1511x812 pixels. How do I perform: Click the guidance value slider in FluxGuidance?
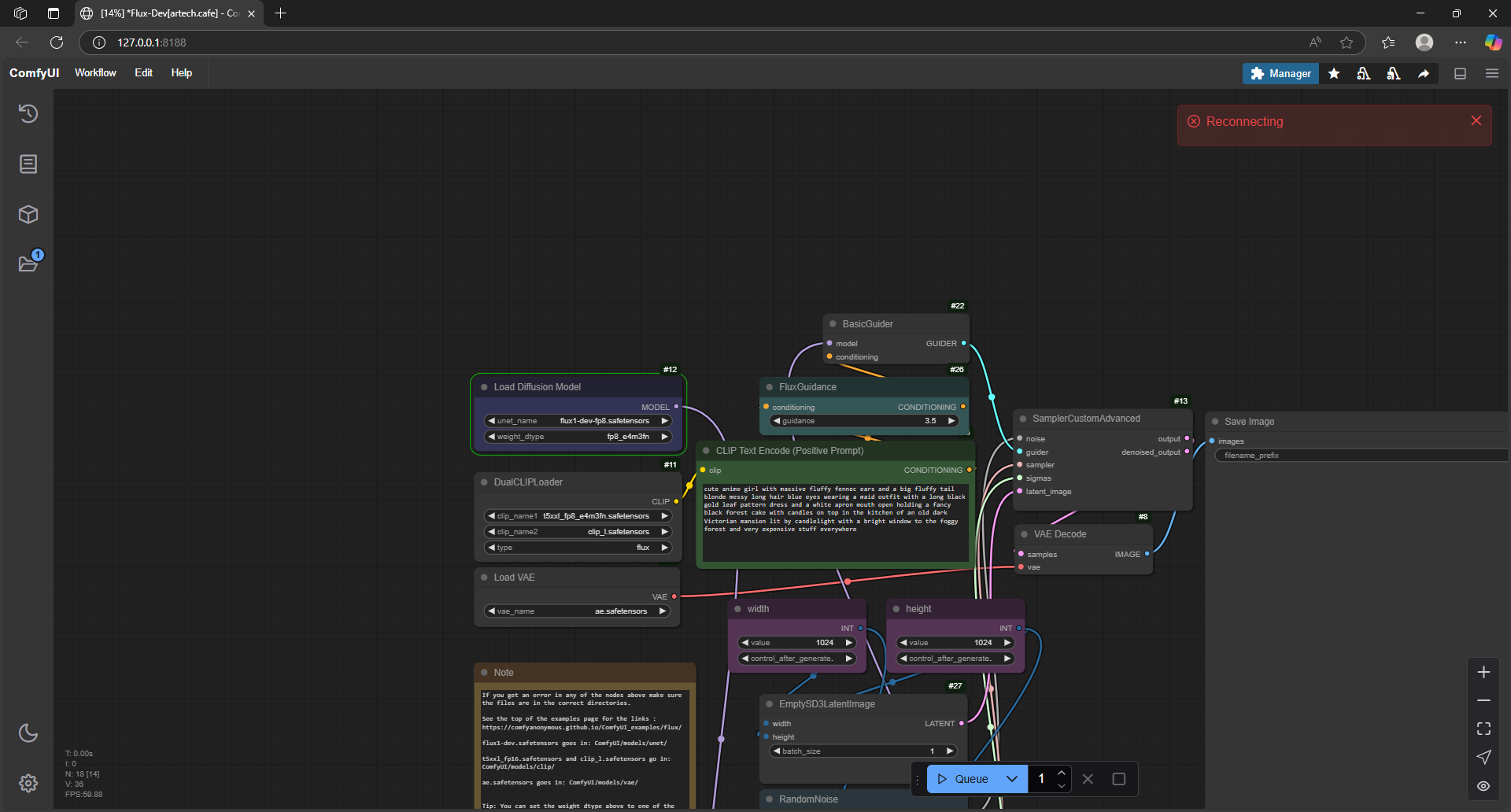pos(863,421)
